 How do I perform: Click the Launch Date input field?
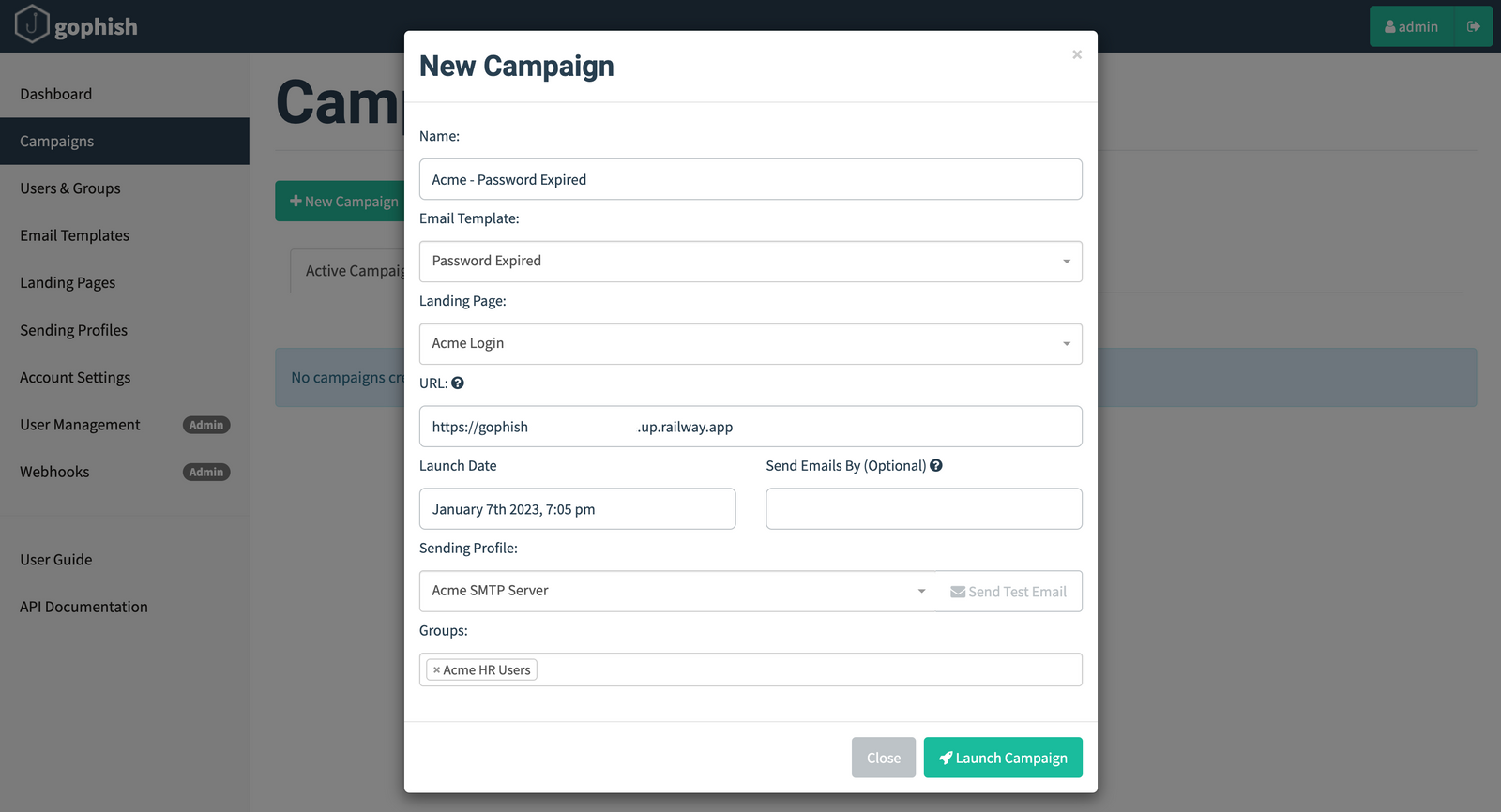tap(577, 508)
